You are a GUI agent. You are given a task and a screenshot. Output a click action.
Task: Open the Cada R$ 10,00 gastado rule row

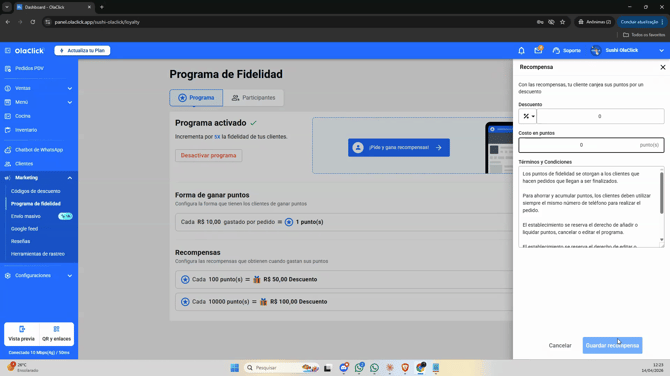(344, 222)
